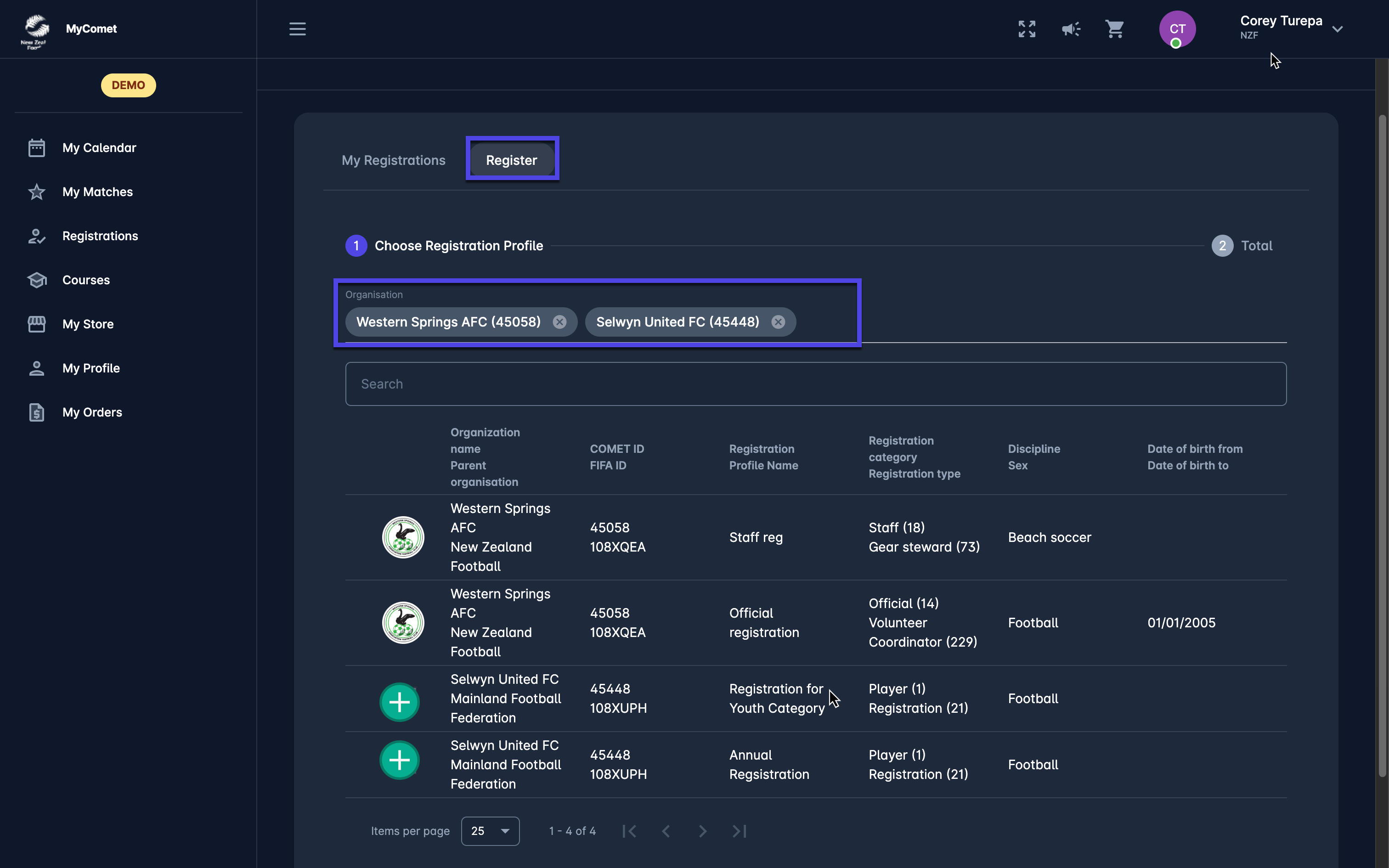1389x868 pixels.
Task: Open Courses from sidebar
Action: pos(85,280)
